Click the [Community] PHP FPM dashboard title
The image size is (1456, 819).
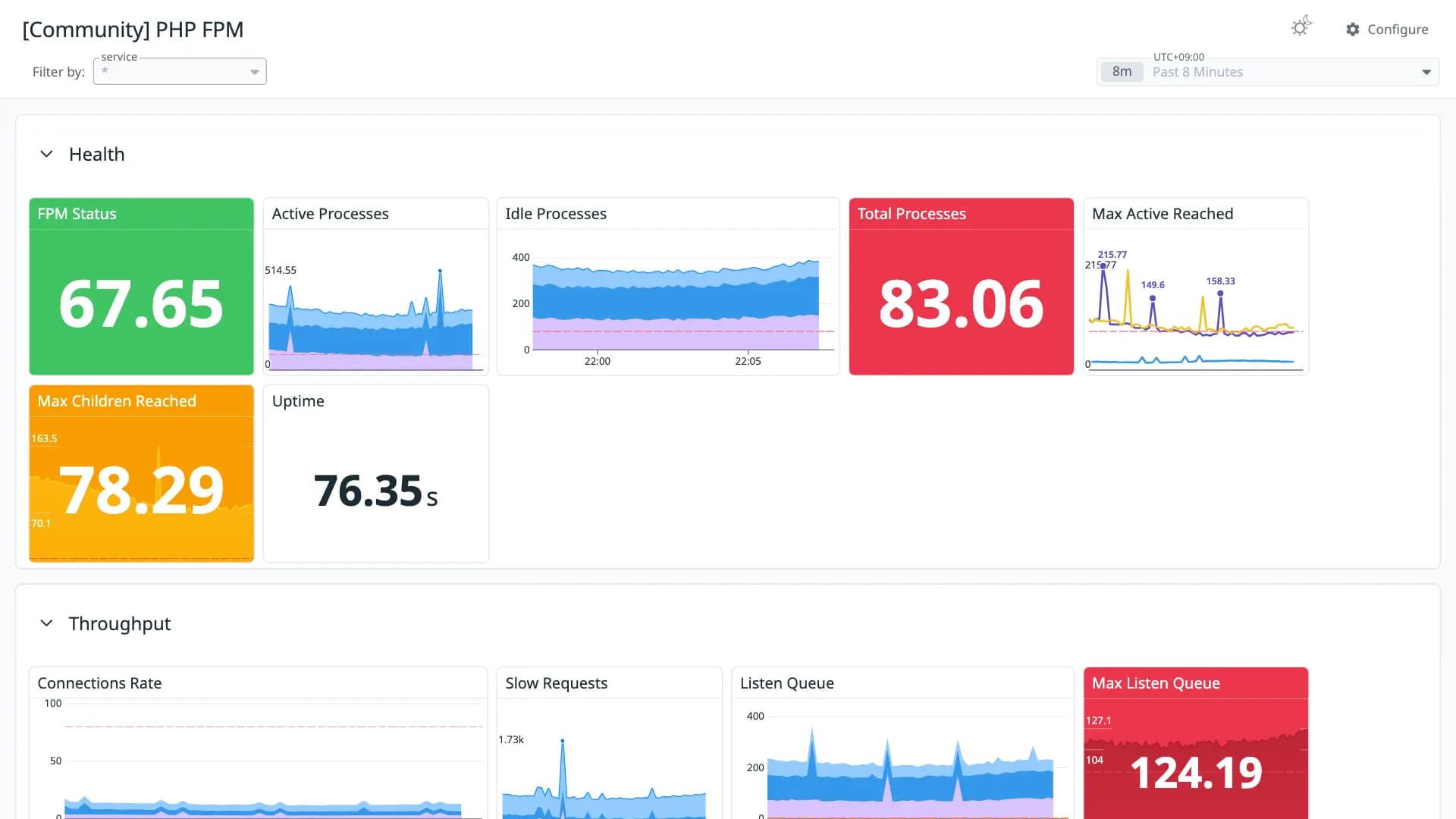point(133,30)
